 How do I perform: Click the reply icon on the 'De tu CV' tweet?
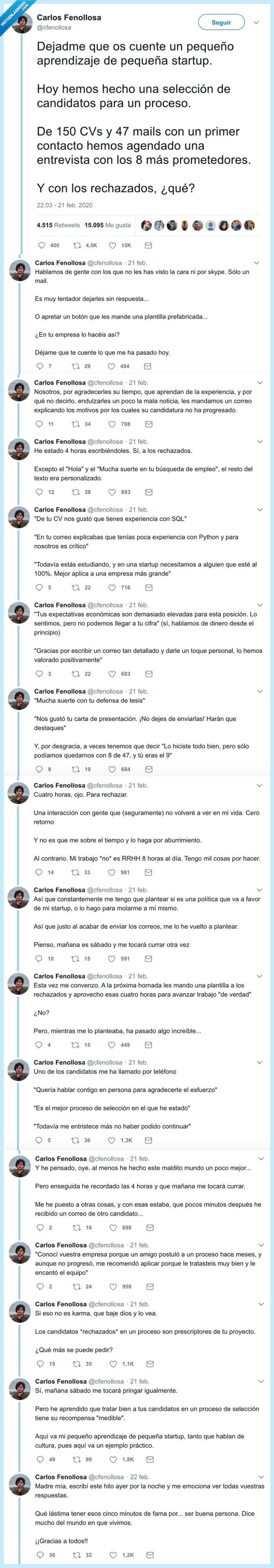coord(38,589)
